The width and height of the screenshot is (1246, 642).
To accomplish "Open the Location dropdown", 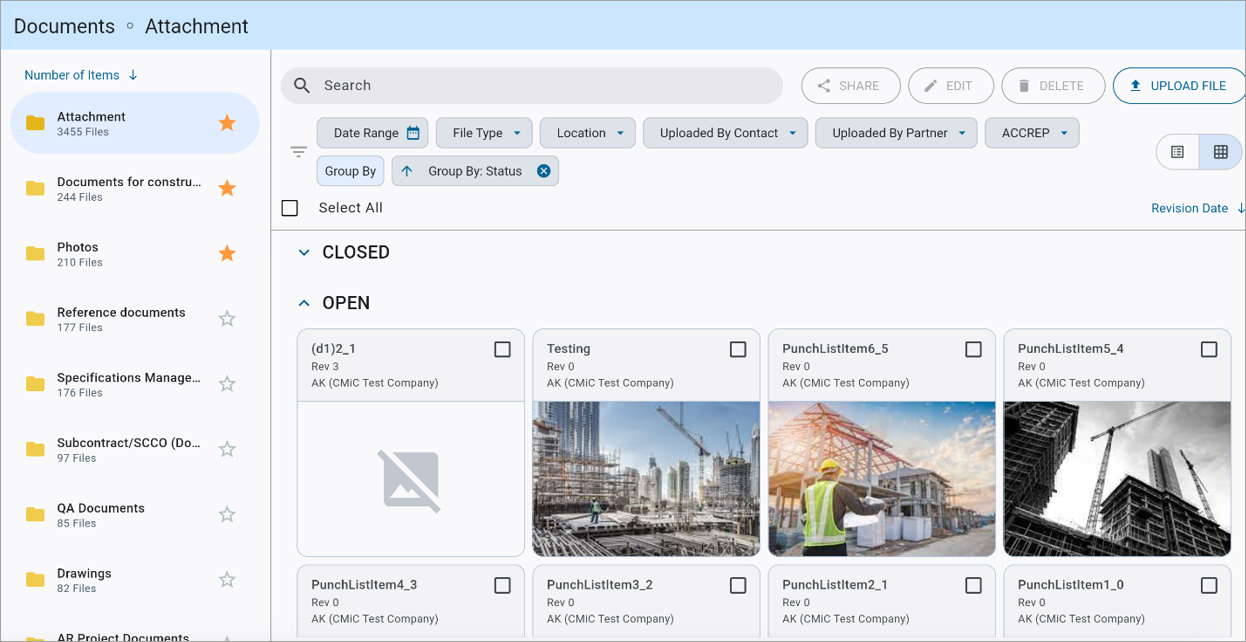I will [588, 133].
